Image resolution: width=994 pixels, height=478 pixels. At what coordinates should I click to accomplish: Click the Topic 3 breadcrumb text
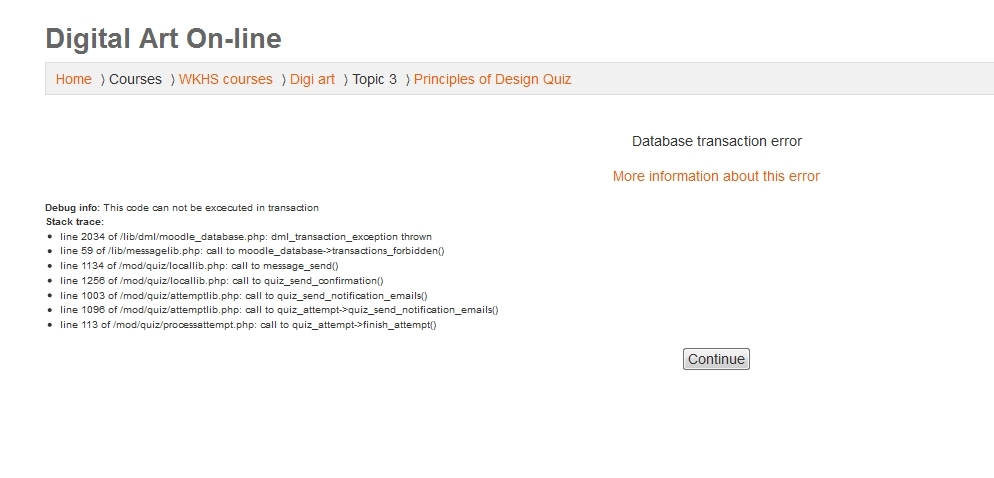[375, 79]
